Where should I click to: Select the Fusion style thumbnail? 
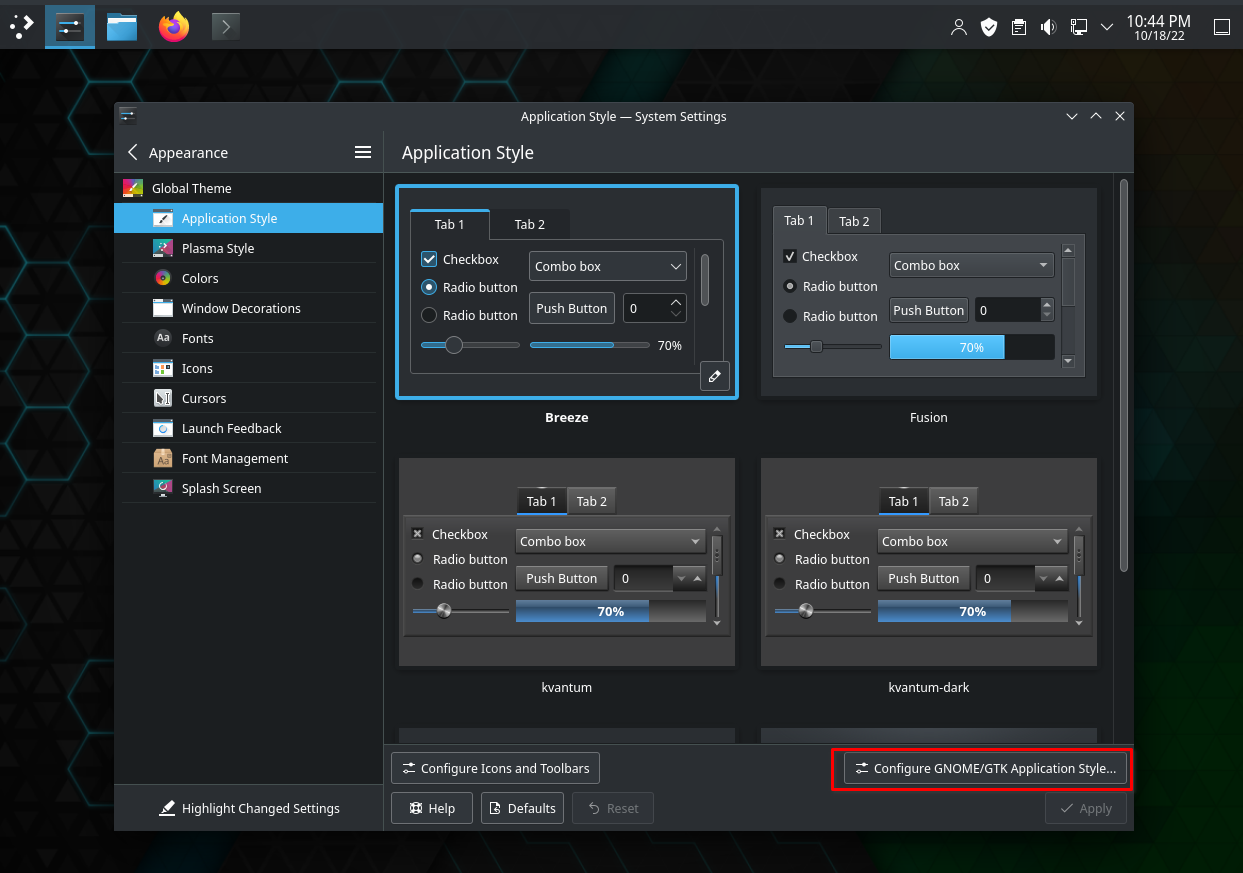[929, 292]
